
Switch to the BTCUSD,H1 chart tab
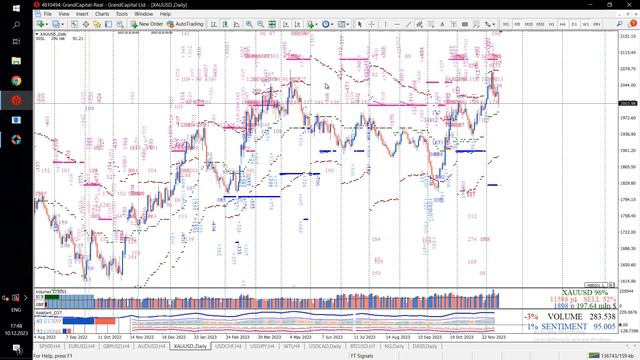coord(362,346)
